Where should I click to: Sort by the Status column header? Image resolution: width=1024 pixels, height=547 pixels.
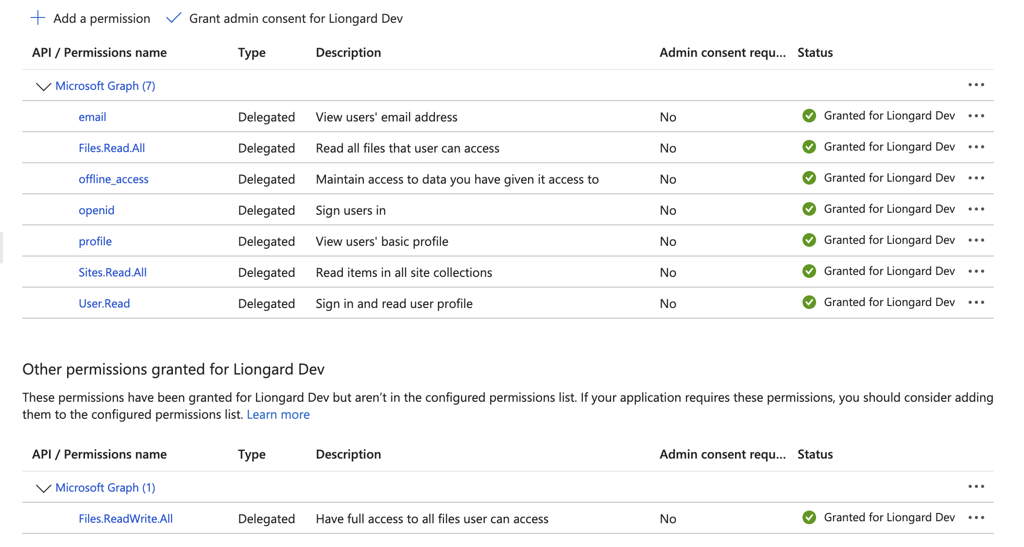[815, 52]
